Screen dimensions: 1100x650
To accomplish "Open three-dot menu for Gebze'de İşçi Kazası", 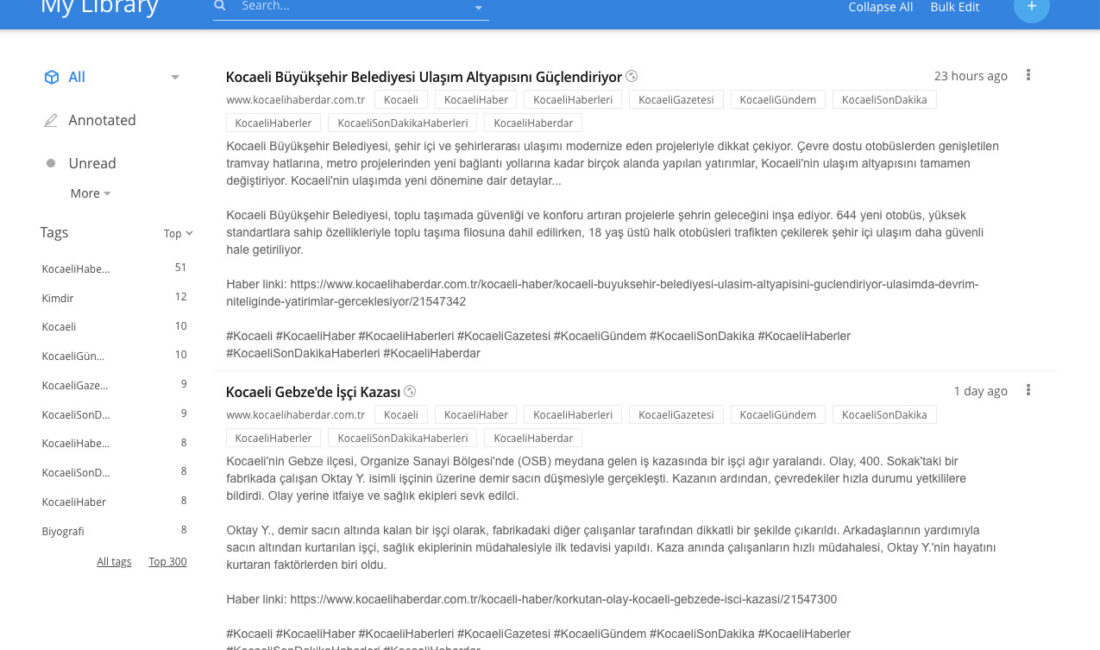I will coord(1028,391).
